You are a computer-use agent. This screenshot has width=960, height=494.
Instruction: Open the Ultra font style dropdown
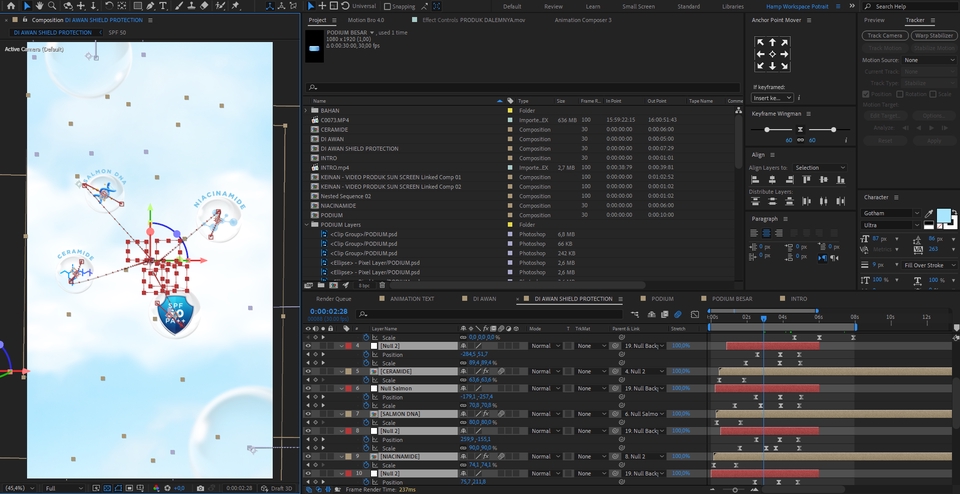(891, 225)
